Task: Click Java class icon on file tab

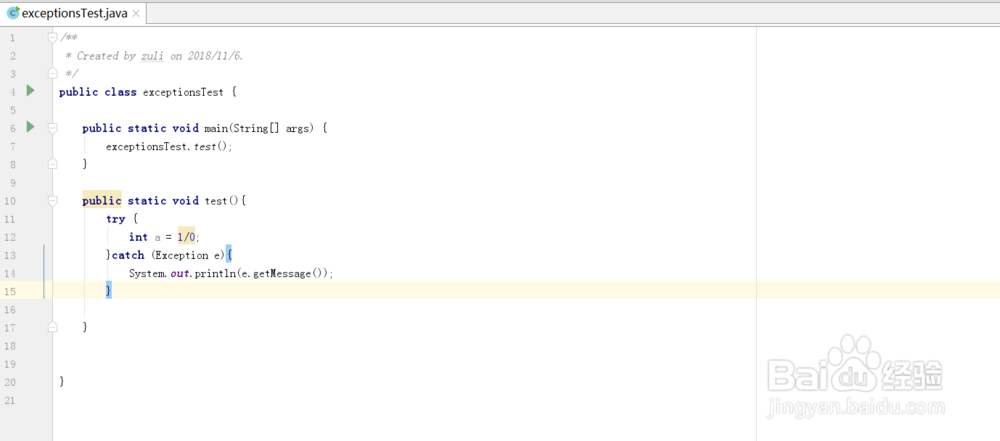Action: click(x=13, y=13)
